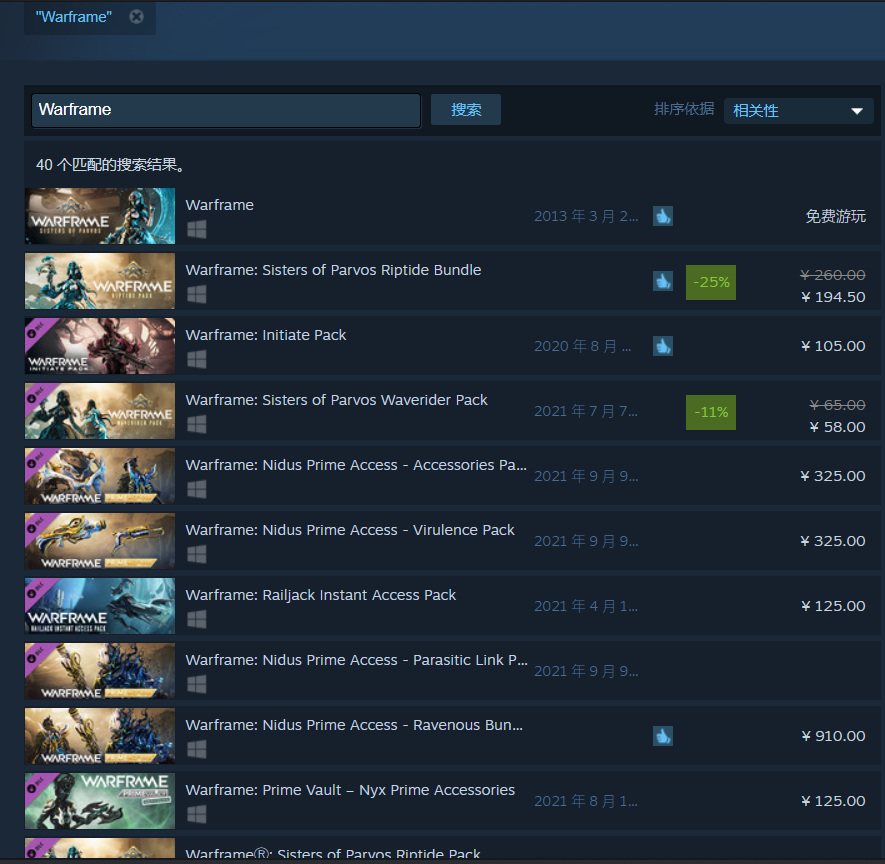885x864 pixels.
Task: Open Sisters of Parvos Waverider Pack thumbnail
Action: [x=100, y=411]
